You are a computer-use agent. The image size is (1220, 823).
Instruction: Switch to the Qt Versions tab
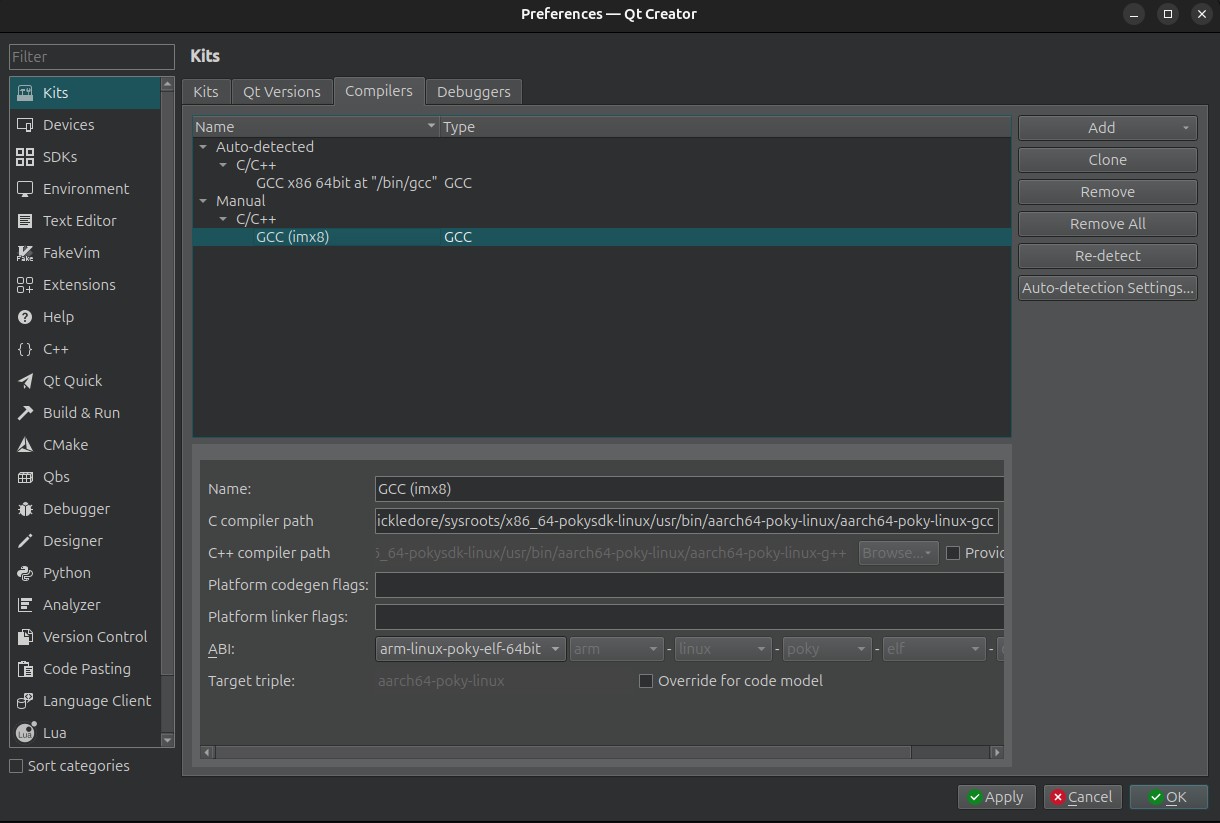282,91
